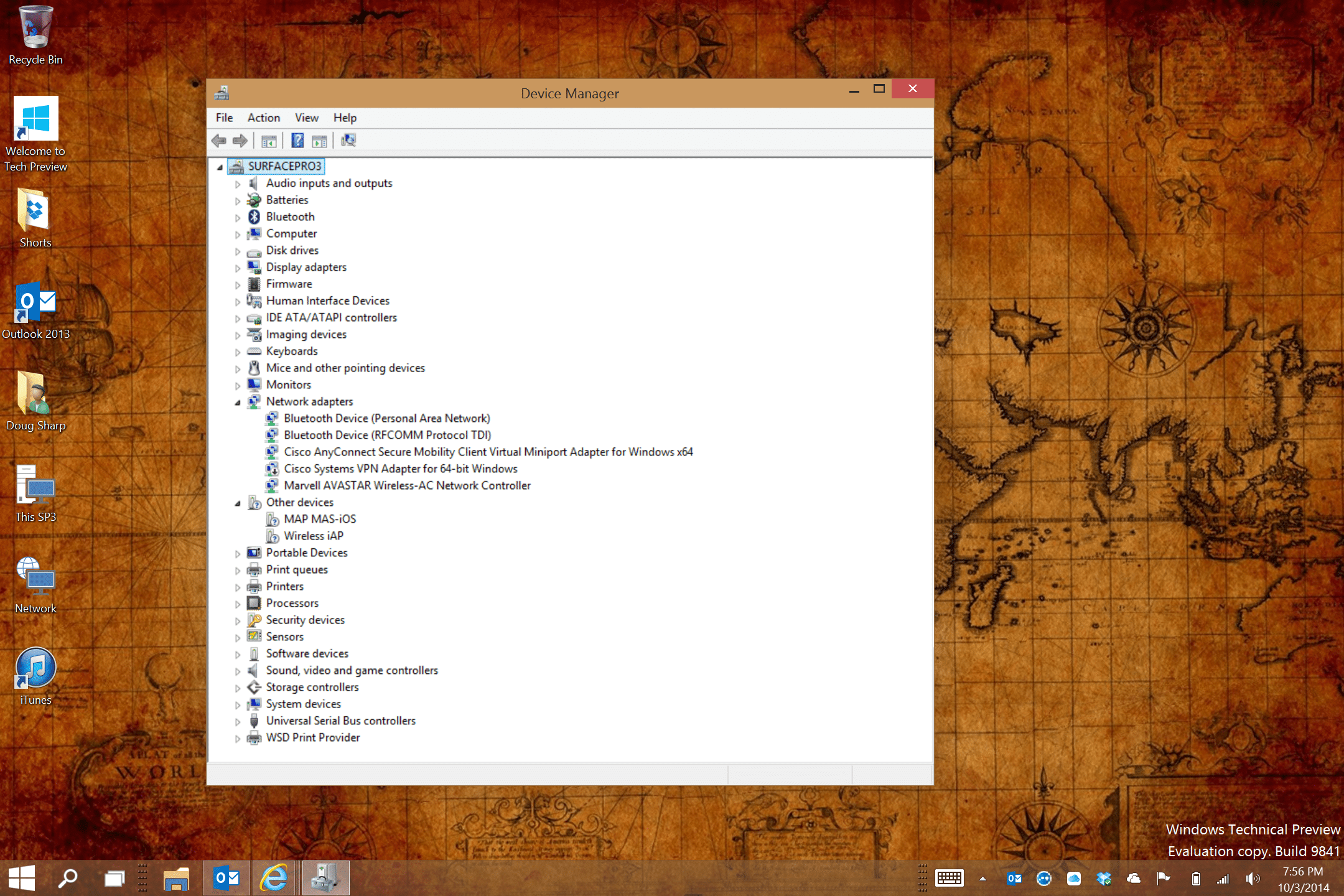Screen dimensions: 1344x896
Task: Select Cisco Systems VPN Adapter for 64-bit Windows
Action: point(401,469)
